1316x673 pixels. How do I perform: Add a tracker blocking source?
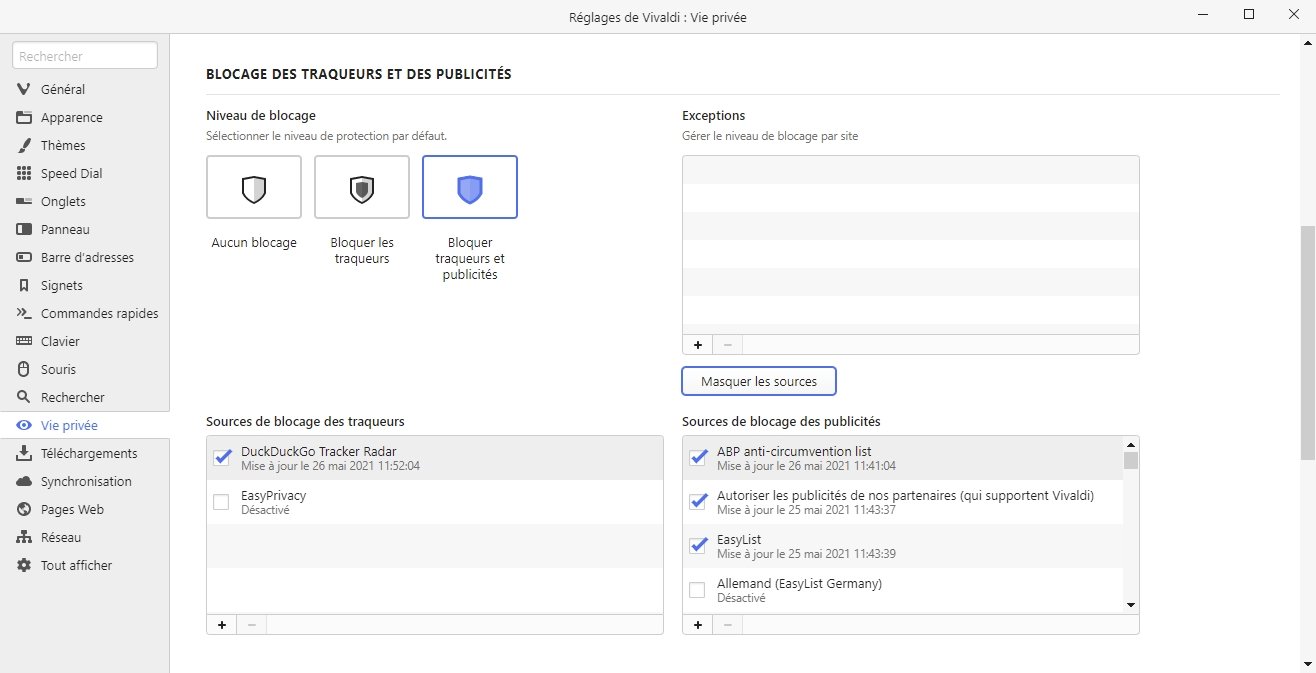[221, 625]
